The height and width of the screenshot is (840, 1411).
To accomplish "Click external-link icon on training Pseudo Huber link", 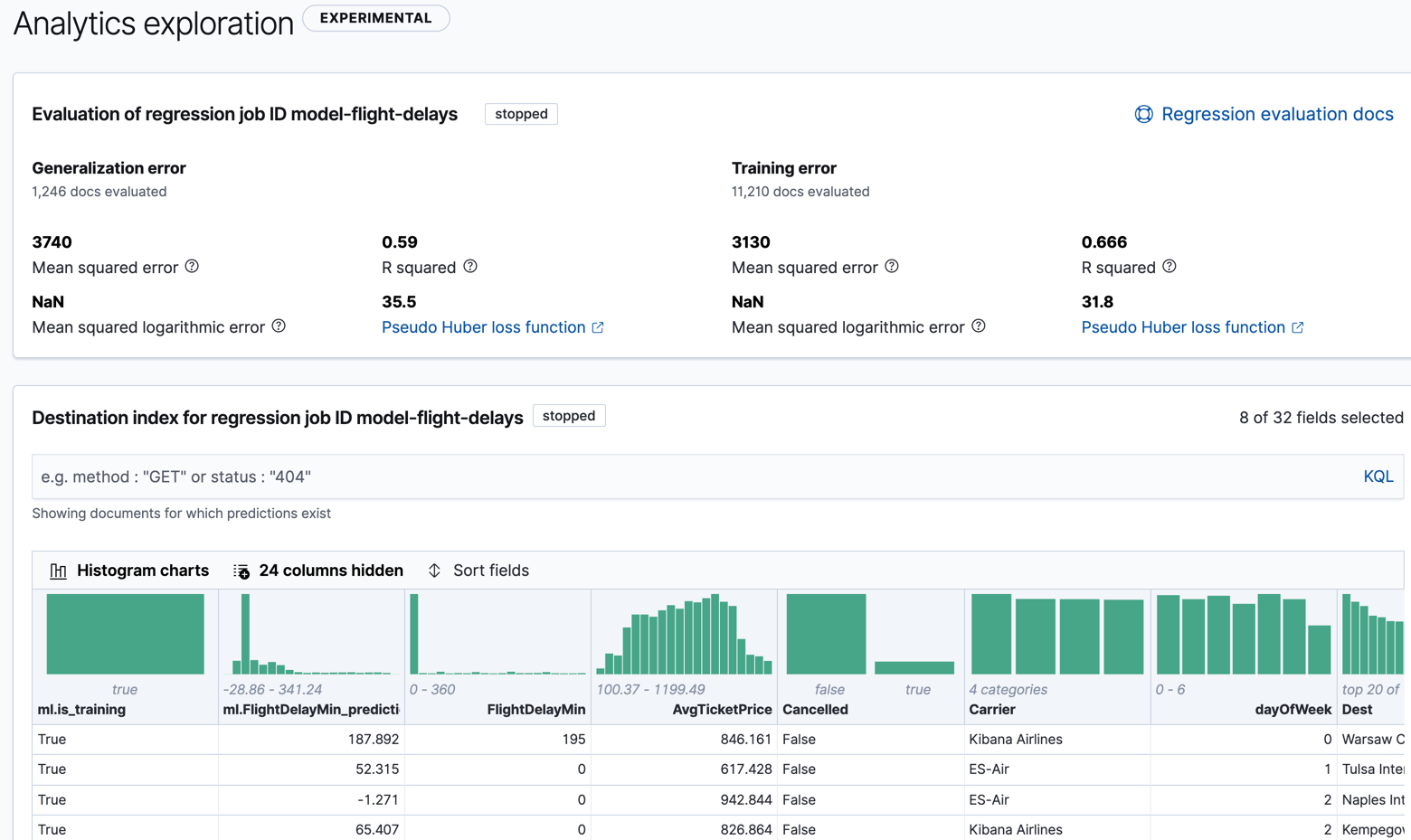I will coord(1298,326).
